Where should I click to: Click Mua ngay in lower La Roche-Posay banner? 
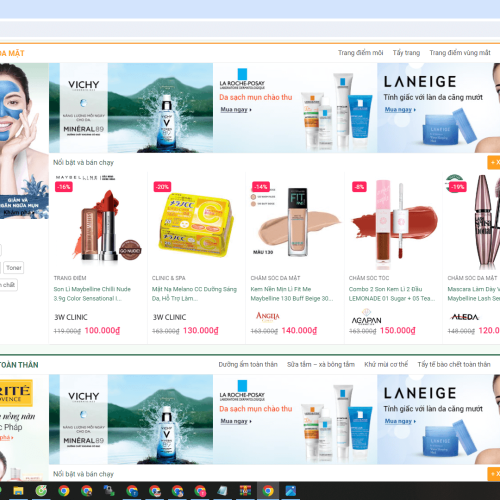[x=236, y=421]
